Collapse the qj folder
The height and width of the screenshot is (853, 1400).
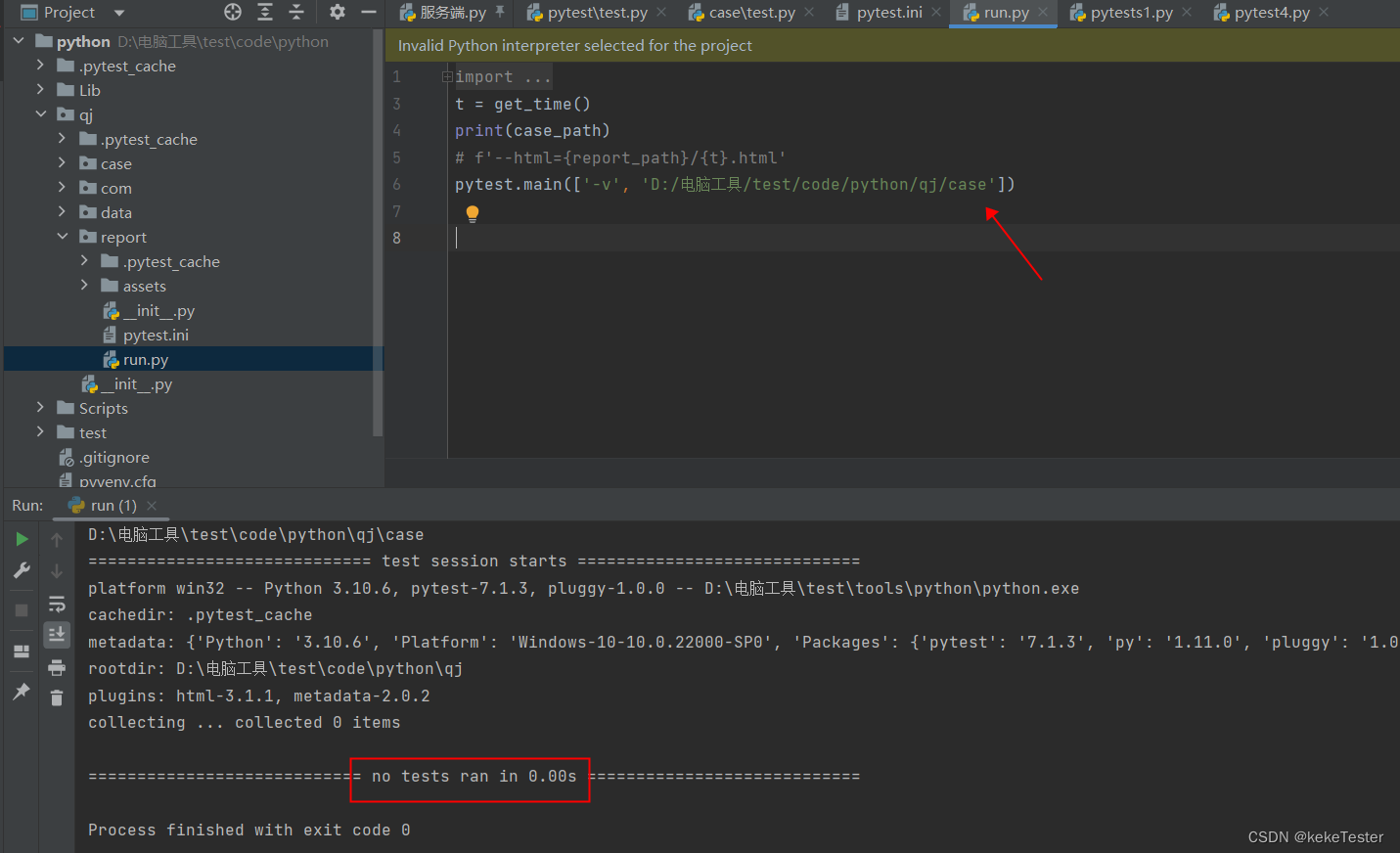point(40,114)
